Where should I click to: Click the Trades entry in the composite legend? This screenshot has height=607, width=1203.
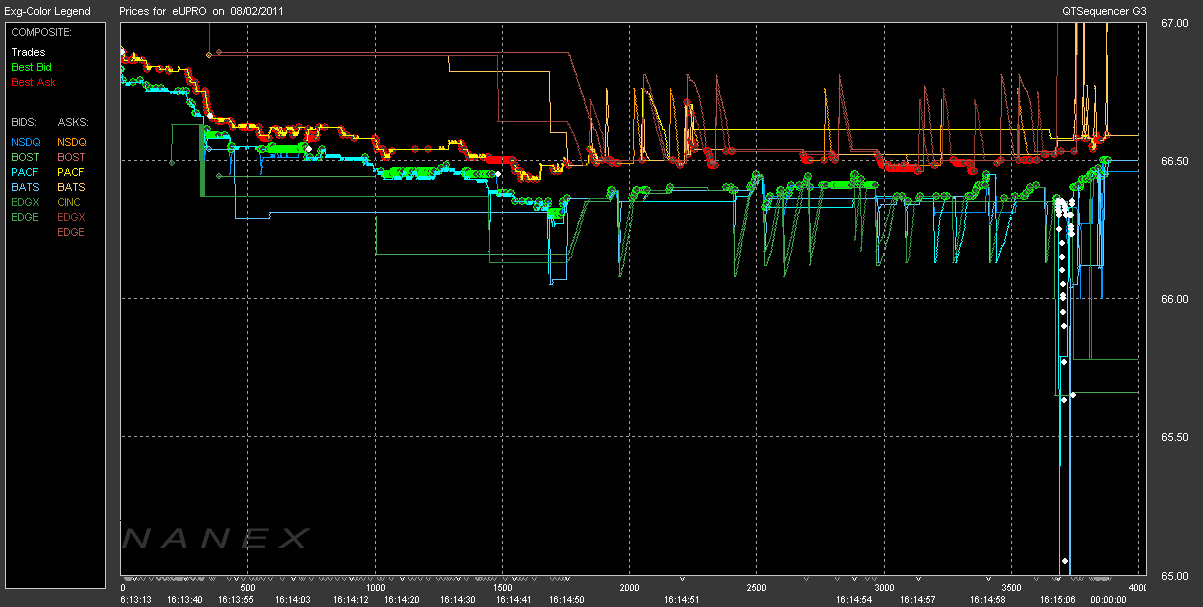coord(28,52)
